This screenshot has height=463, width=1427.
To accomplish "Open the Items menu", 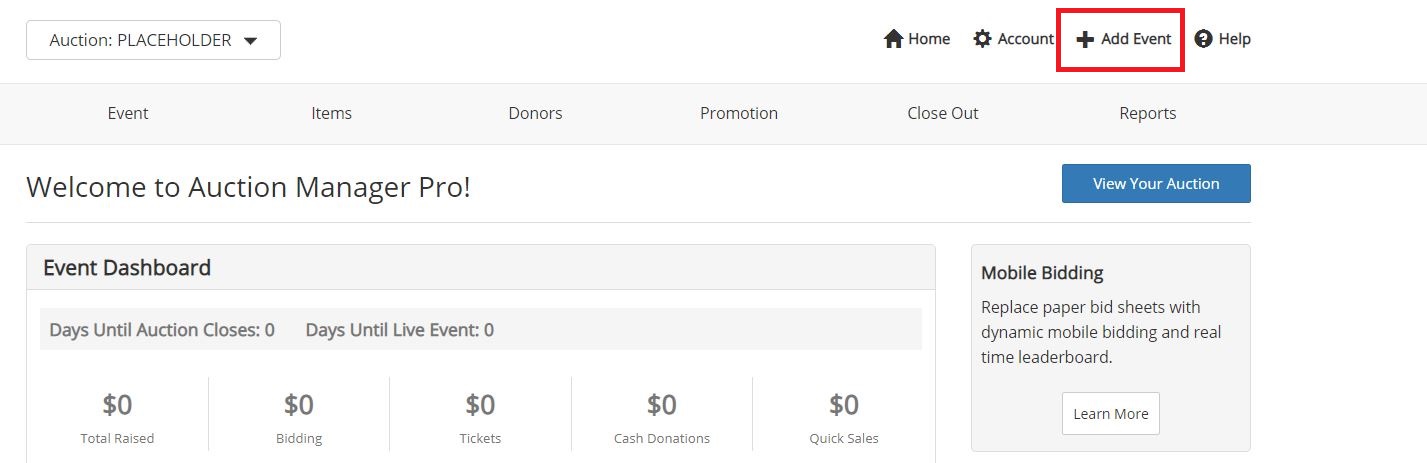I will click(x=332, y=113).
